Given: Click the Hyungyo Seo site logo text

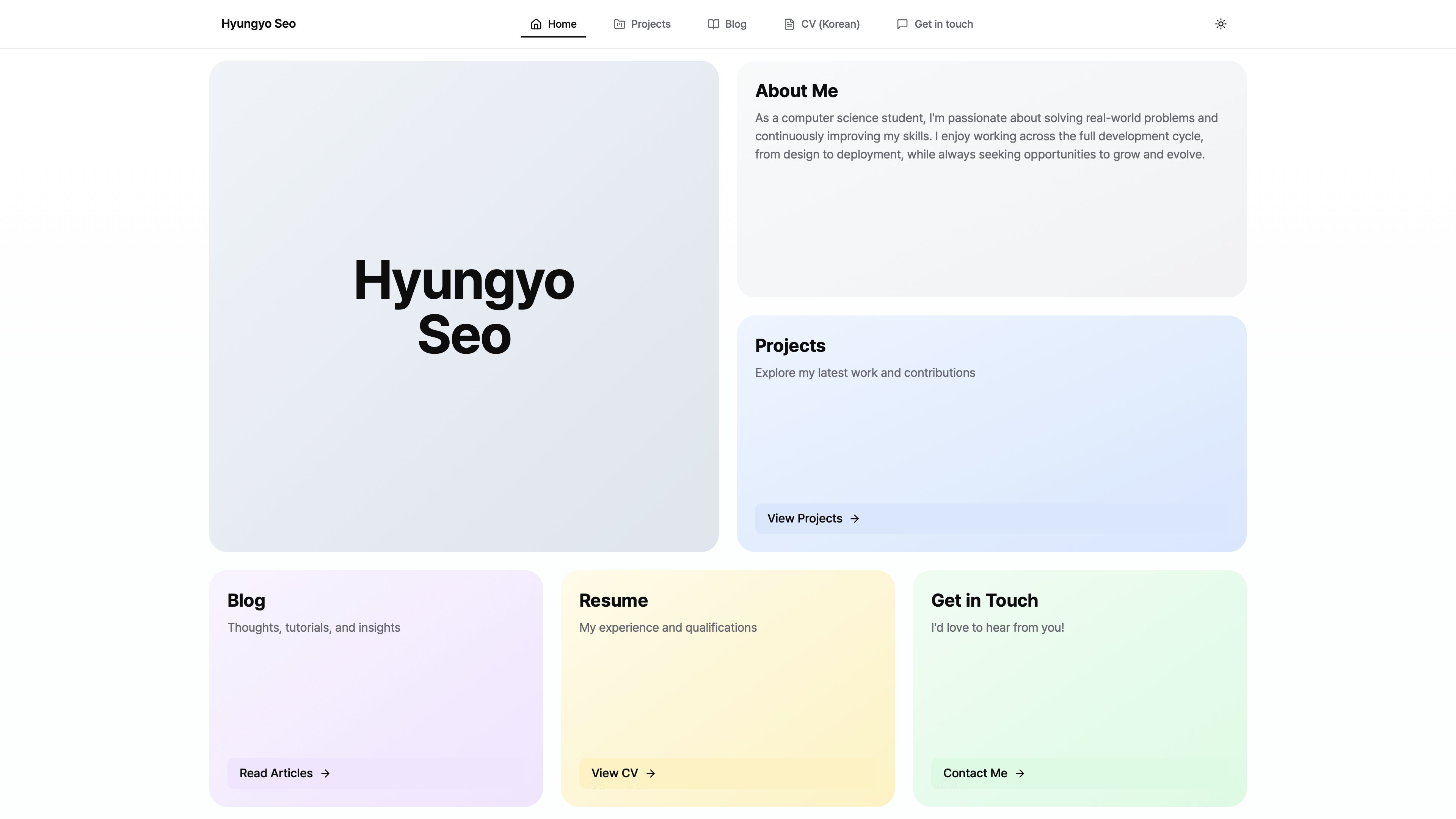Looking at the screenshot, I should click(258, 24).
